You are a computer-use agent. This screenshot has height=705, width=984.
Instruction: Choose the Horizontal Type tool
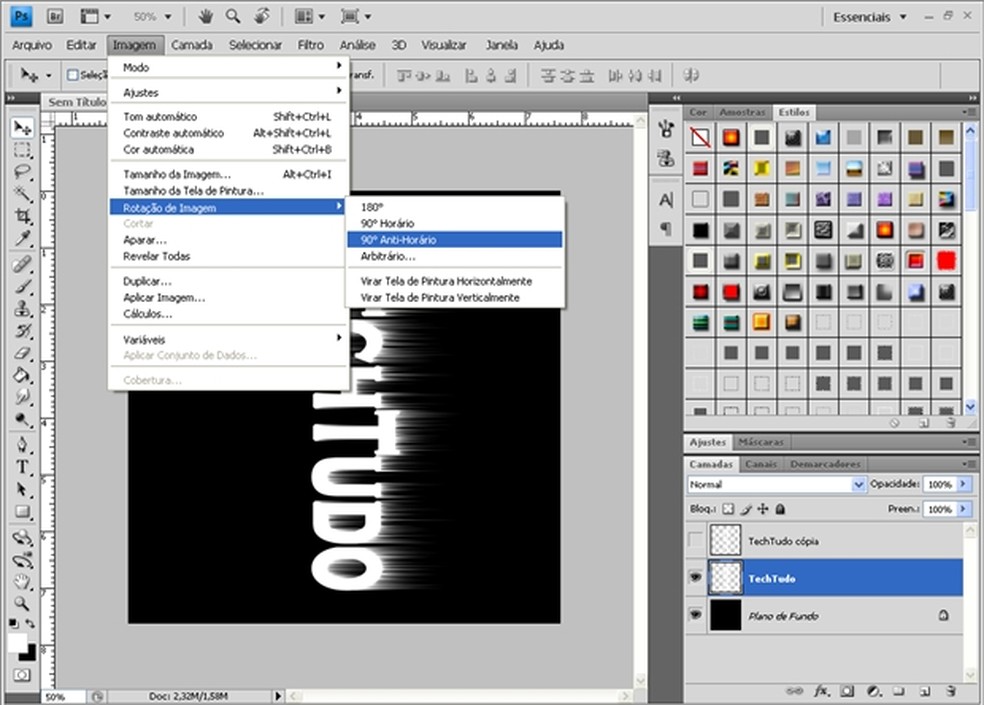tap(22, 468)
